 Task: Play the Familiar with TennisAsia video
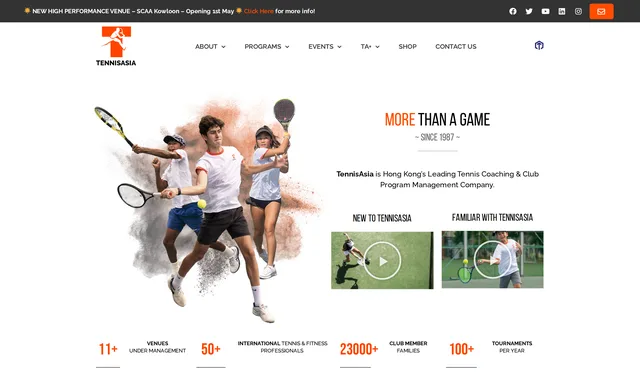click(x=493, y=260)
